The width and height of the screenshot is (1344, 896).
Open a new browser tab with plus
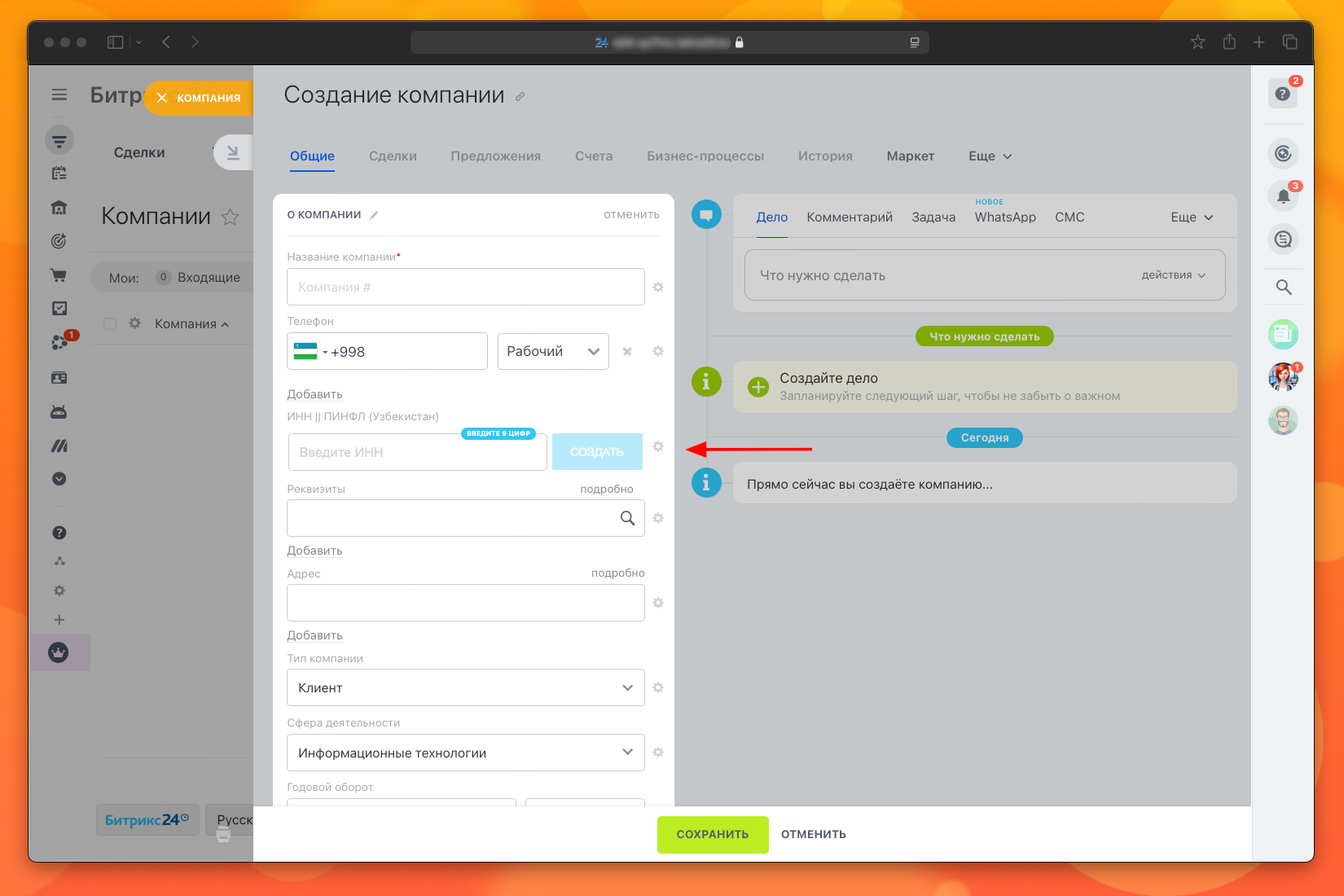tap(1259, 42)
